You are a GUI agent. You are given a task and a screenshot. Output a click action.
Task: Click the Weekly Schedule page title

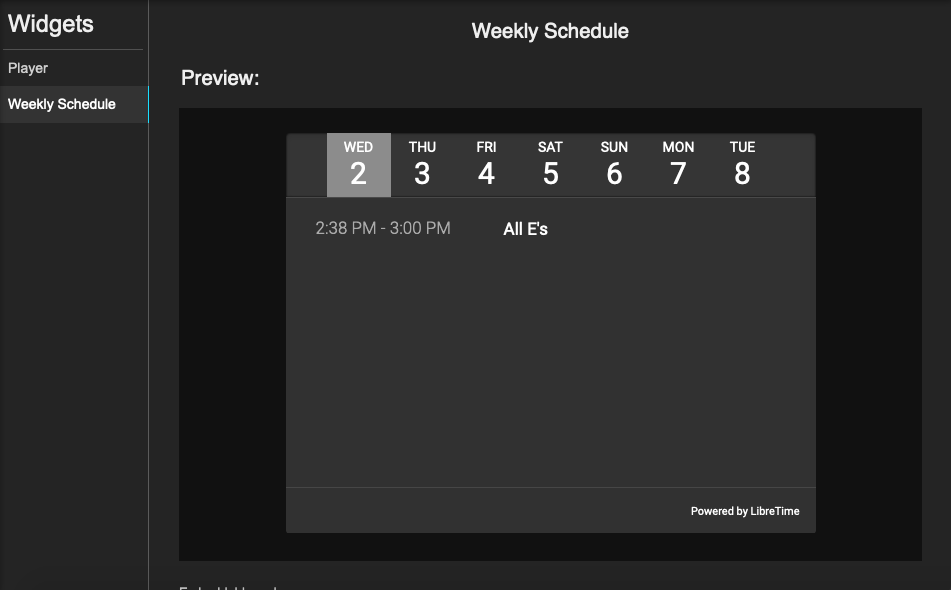coord(550,31)
